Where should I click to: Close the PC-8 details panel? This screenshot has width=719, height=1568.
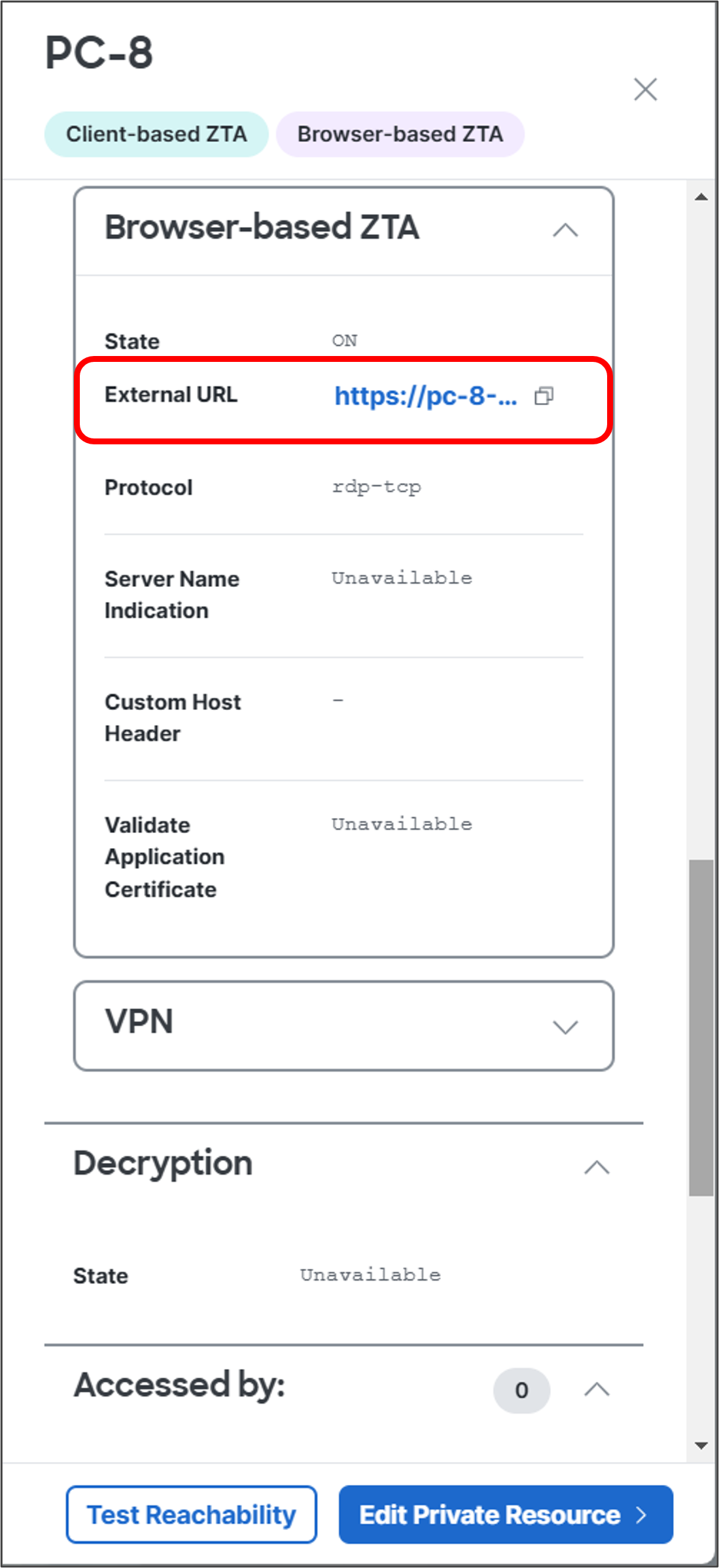pyautogui.click(x=645, y=89)
